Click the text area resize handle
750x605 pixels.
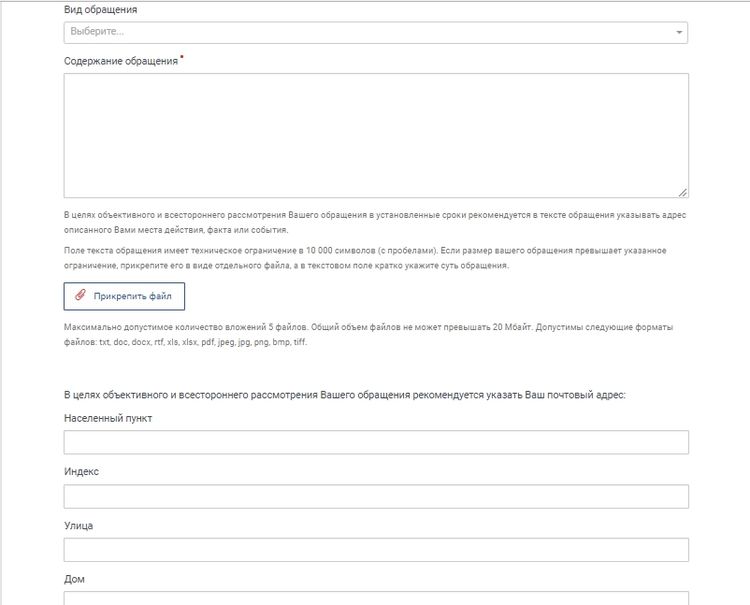point(683,192)
